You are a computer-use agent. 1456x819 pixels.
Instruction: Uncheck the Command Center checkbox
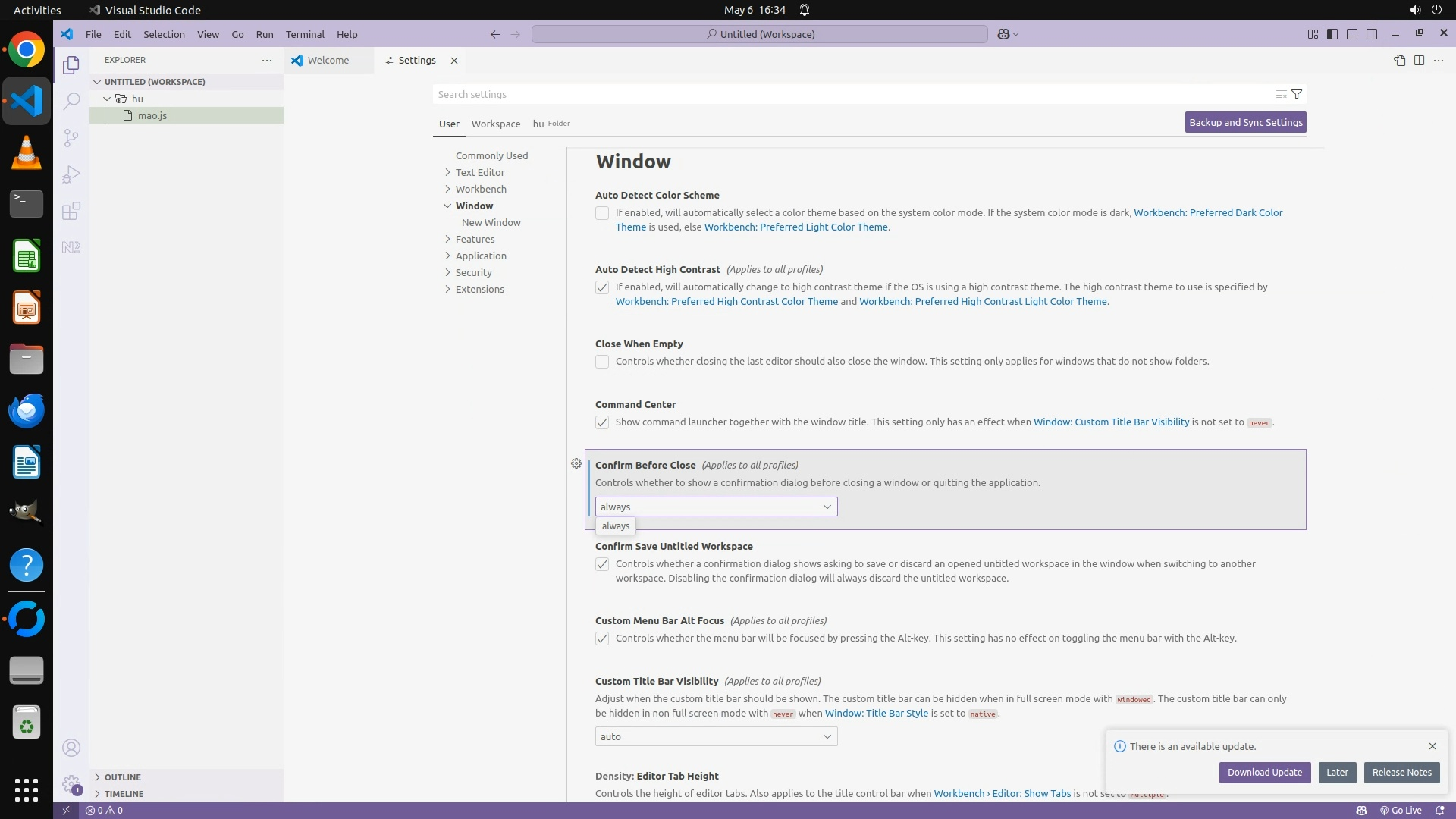coord(602,422)
